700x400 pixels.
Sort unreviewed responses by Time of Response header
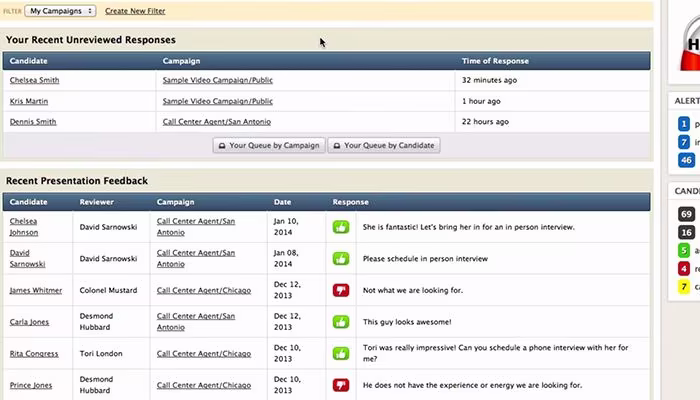495,61
